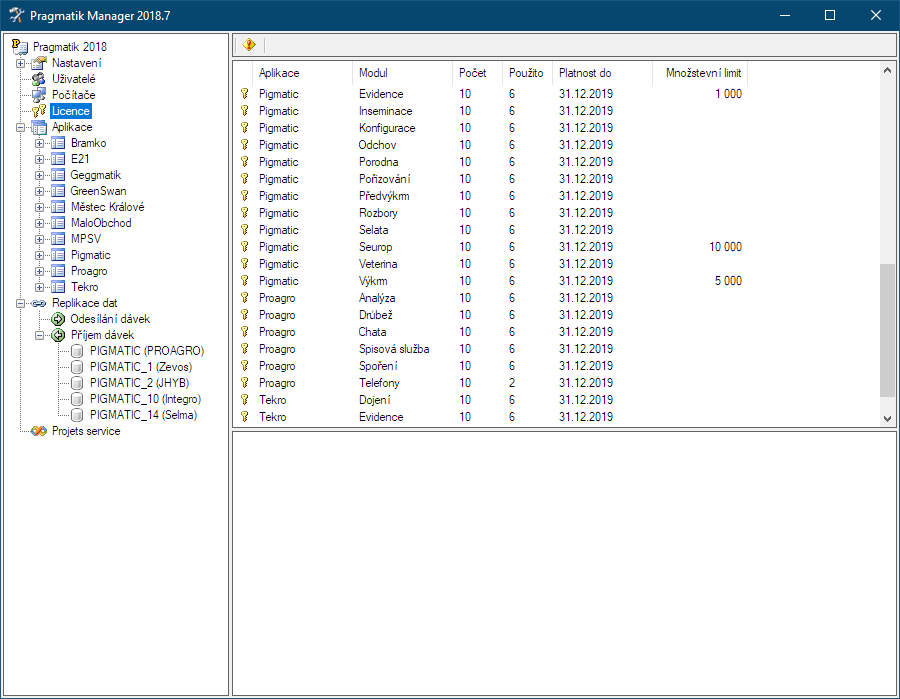Viewport: 900px width, 699px height.
Task: Click the license list scrollbar down arrow
Action: [887, 418]
